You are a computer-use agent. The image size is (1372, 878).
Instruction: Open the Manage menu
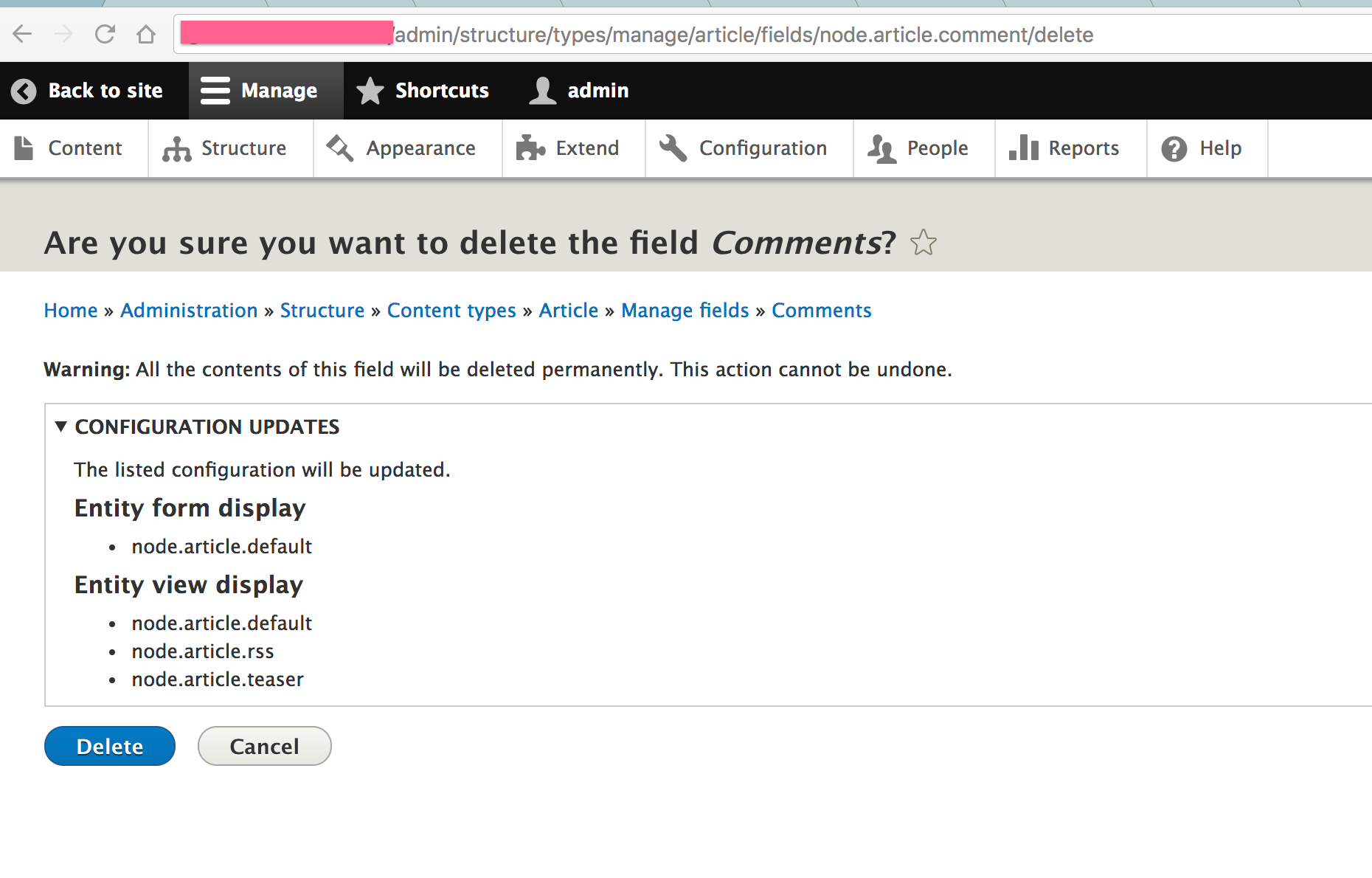point(266,90)
